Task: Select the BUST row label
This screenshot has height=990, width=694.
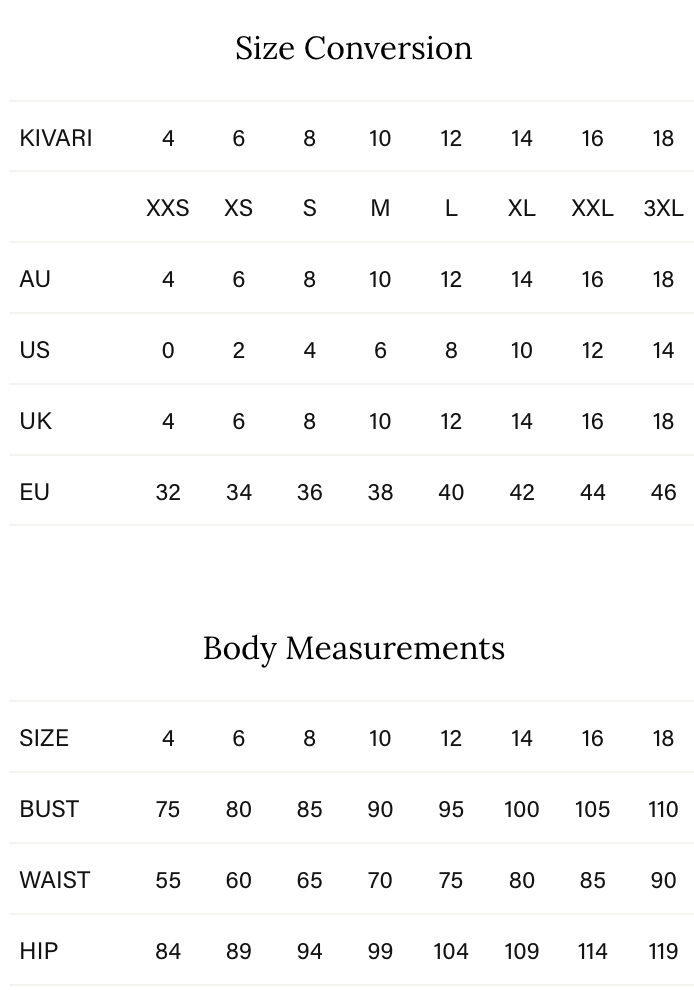Action: pos(49,809)
